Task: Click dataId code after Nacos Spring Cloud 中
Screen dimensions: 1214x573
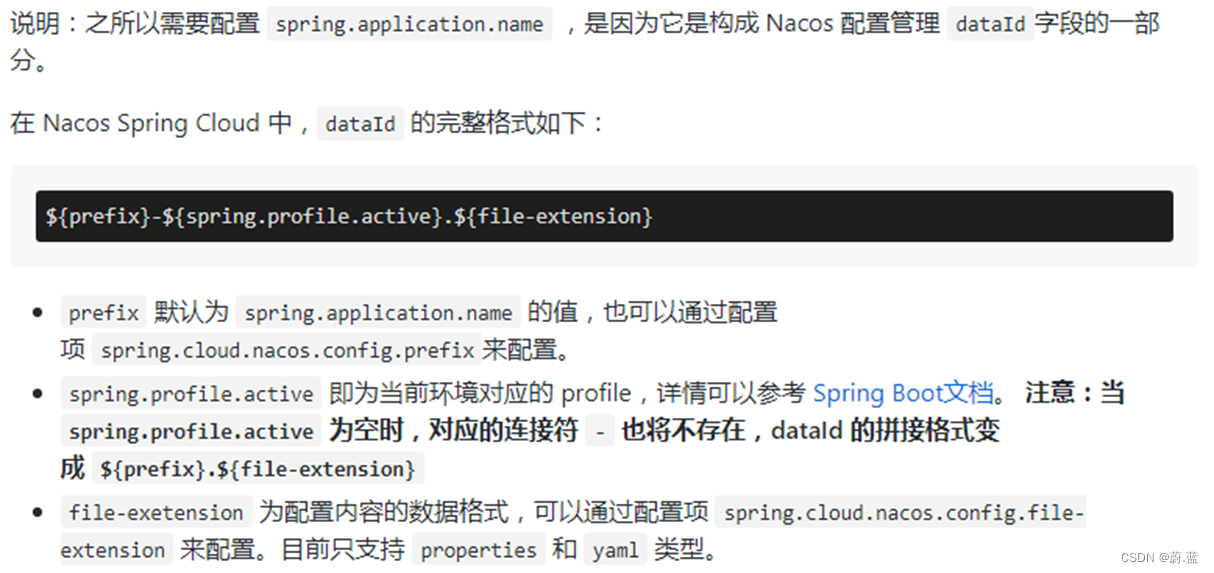Action: coord(360,125)
